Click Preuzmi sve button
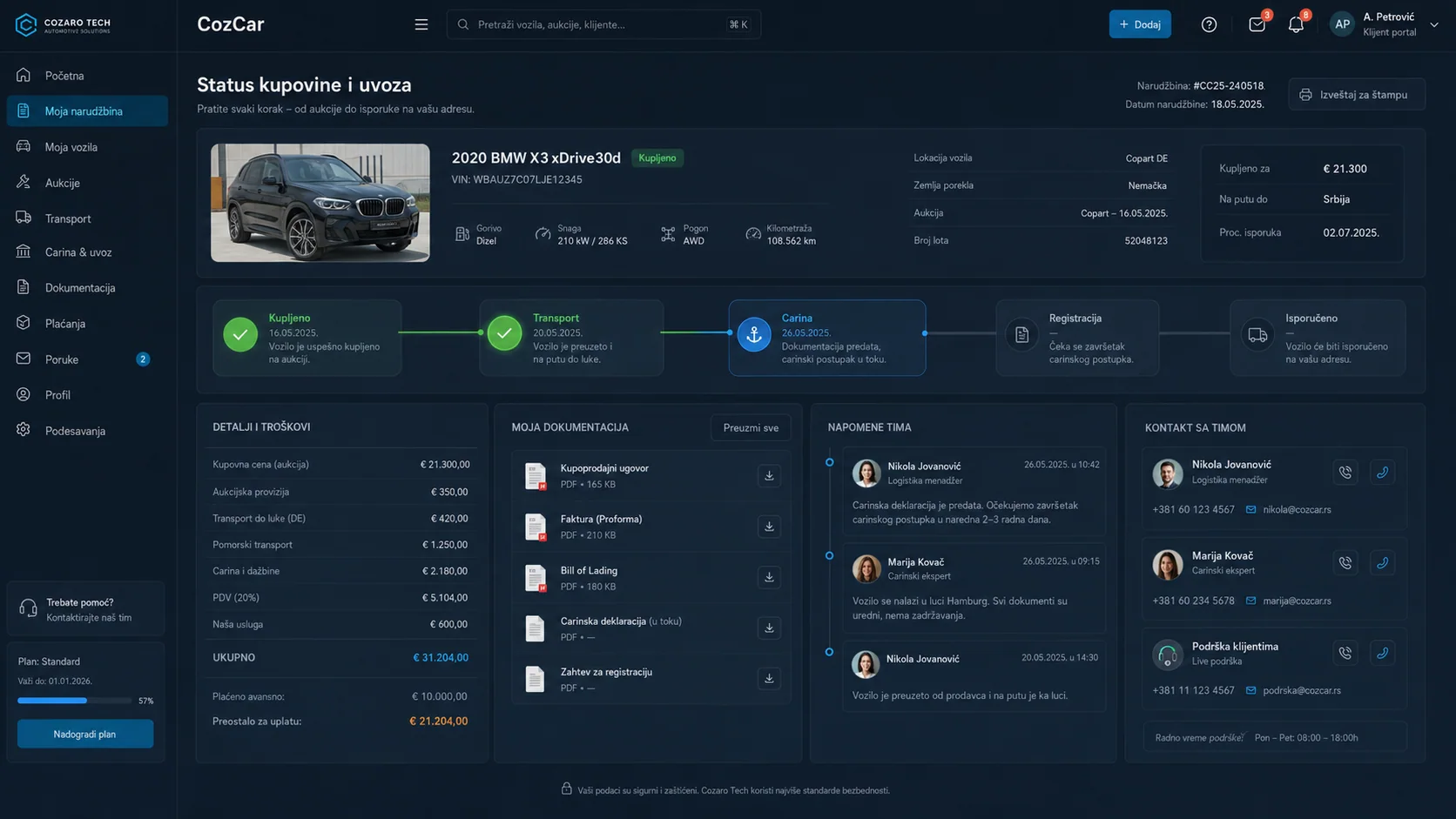 coord(751,427)
